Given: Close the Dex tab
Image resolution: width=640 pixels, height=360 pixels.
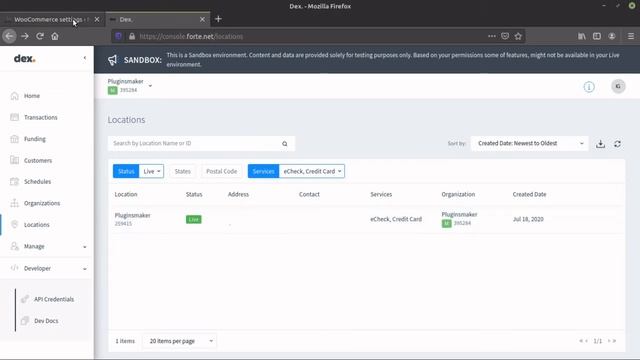Looking at the screenshot, I should tap(202, 19).
